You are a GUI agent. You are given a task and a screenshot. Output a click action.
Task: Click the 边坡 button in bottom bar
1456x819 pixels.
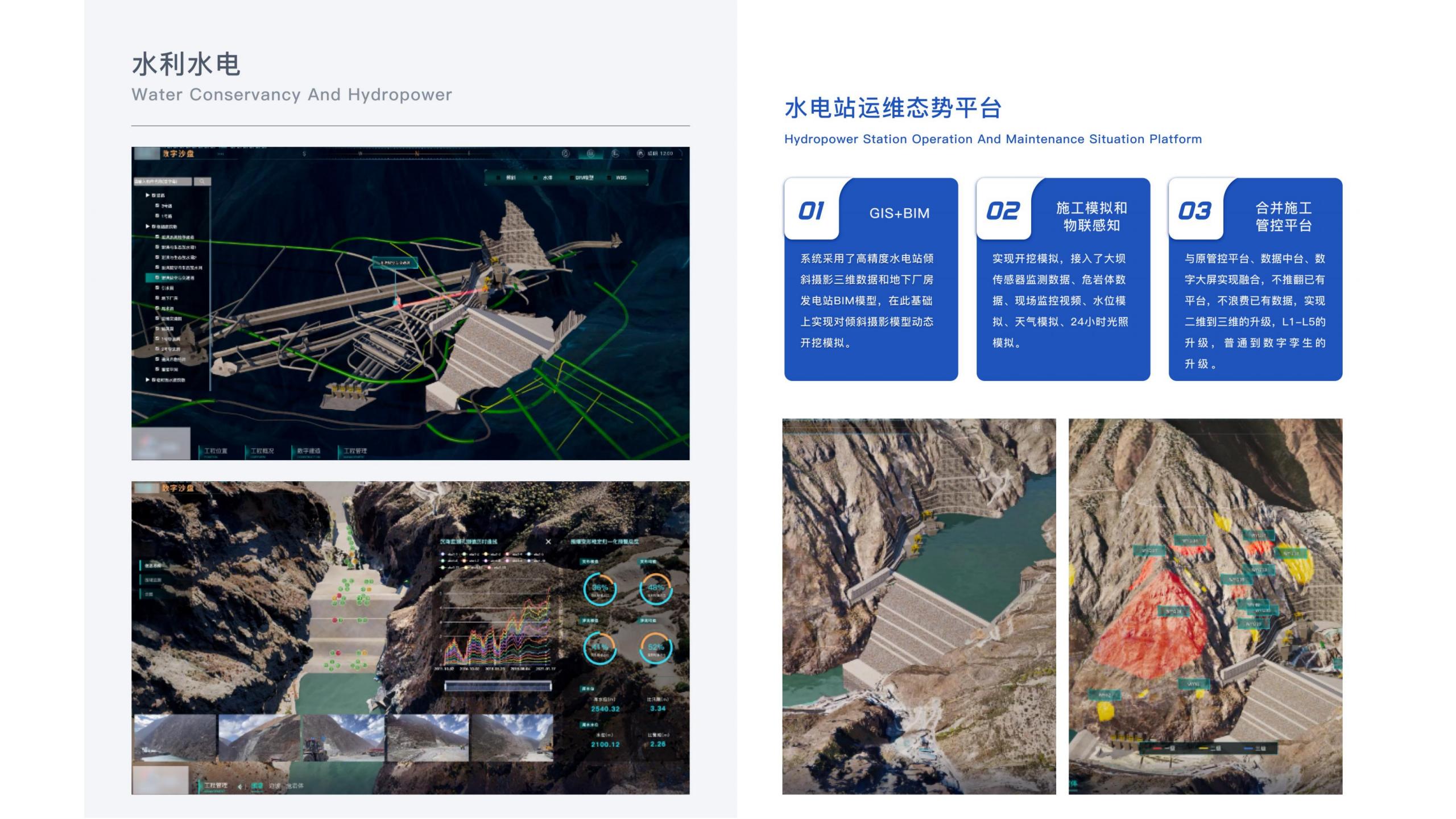(x=274, y=786)
